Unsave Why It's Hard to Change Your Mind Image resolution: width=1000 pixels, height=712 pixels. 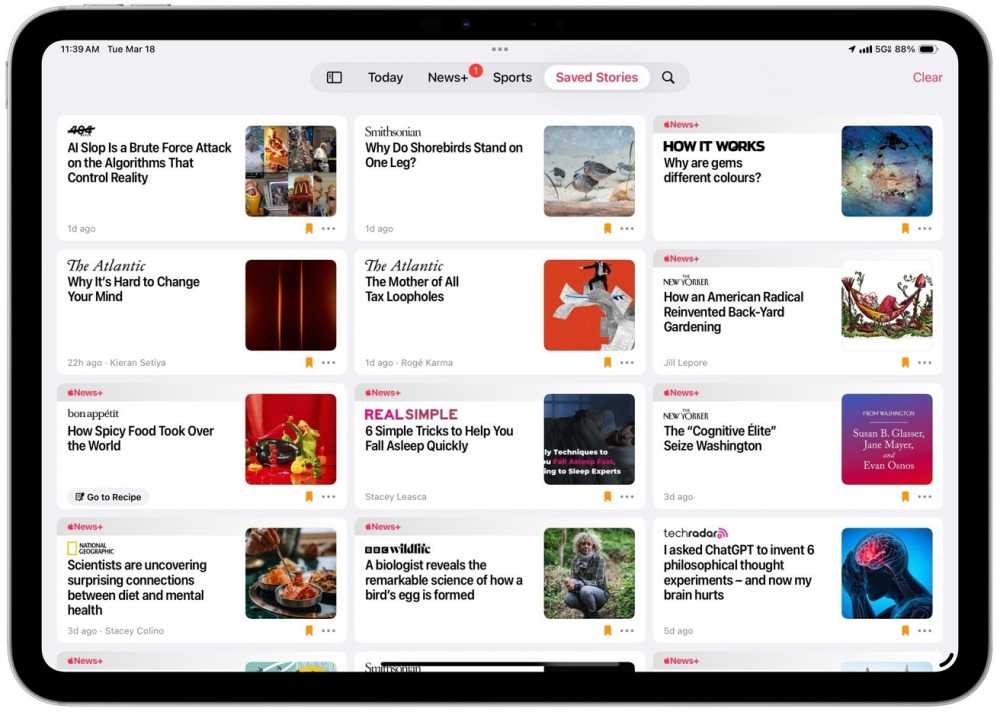coord(309,362)
